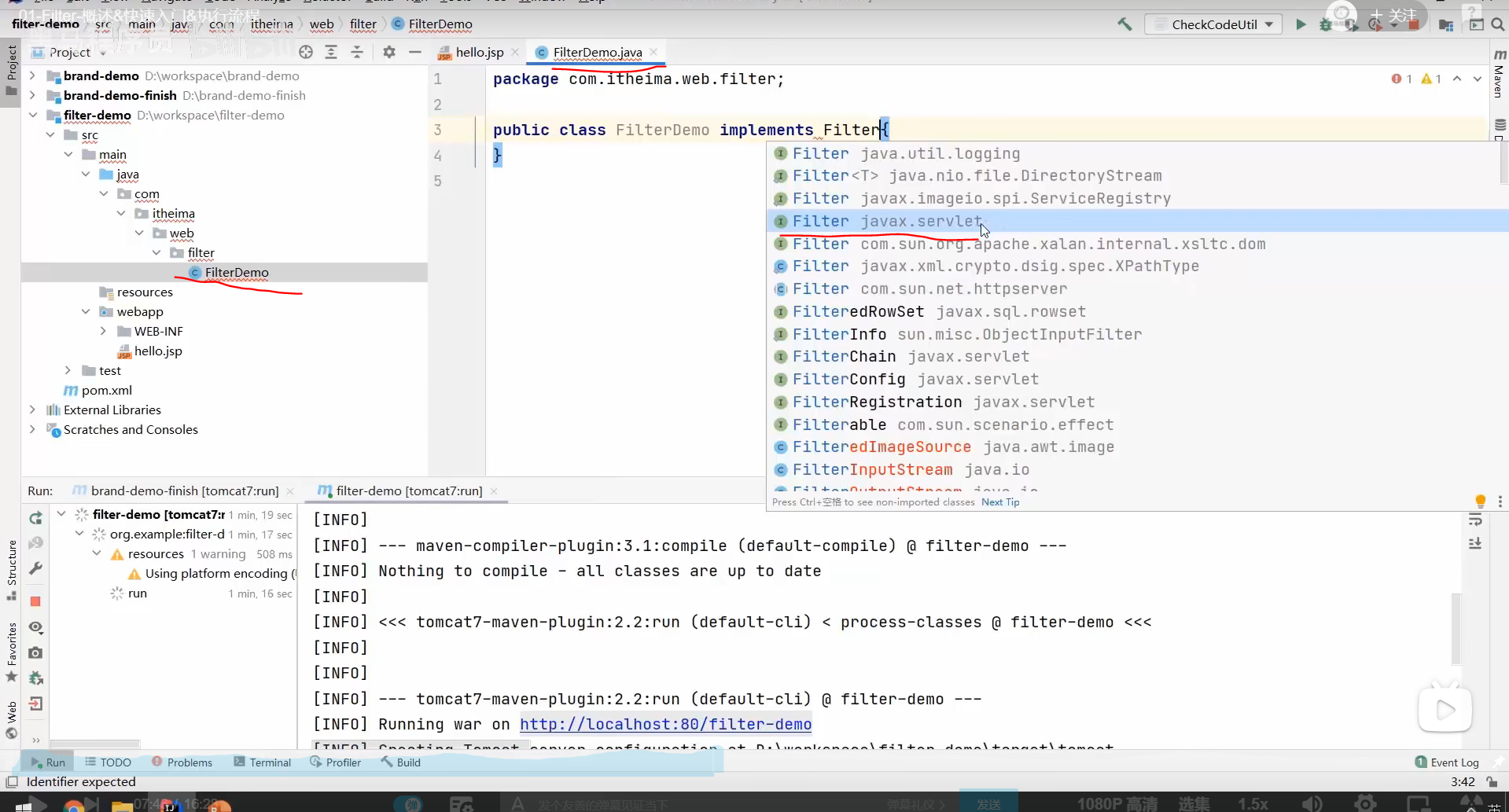The width and height of the screenshot is (1509, 812).
Task: Open the Problems tool window tab
Action: click(x=182, y=762)
